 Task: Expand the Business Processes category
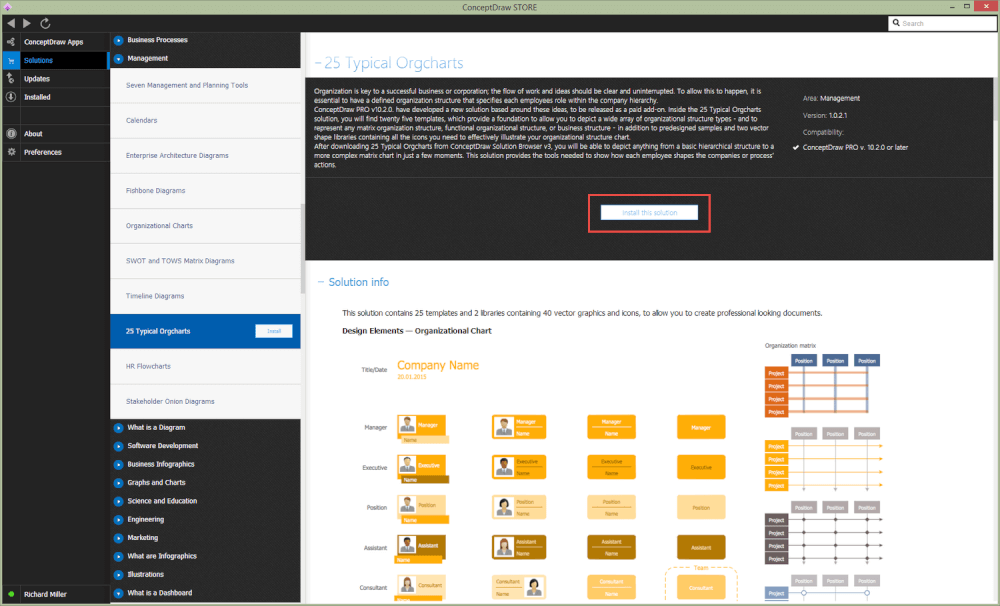[x=119, y=40]
